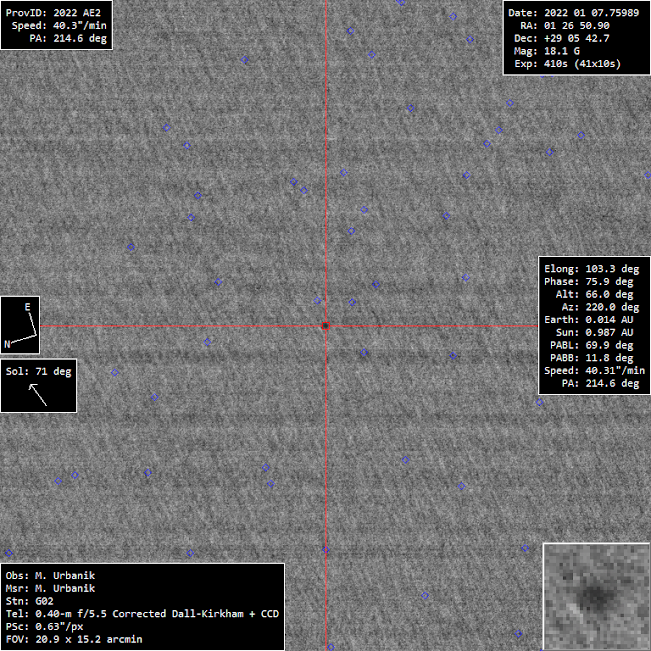The width and height of the screenshot is (651, 651).
Task: Select the 'ProvID: 2022 AE2' text
Action: pyautogui.click(x=53, y=12)
